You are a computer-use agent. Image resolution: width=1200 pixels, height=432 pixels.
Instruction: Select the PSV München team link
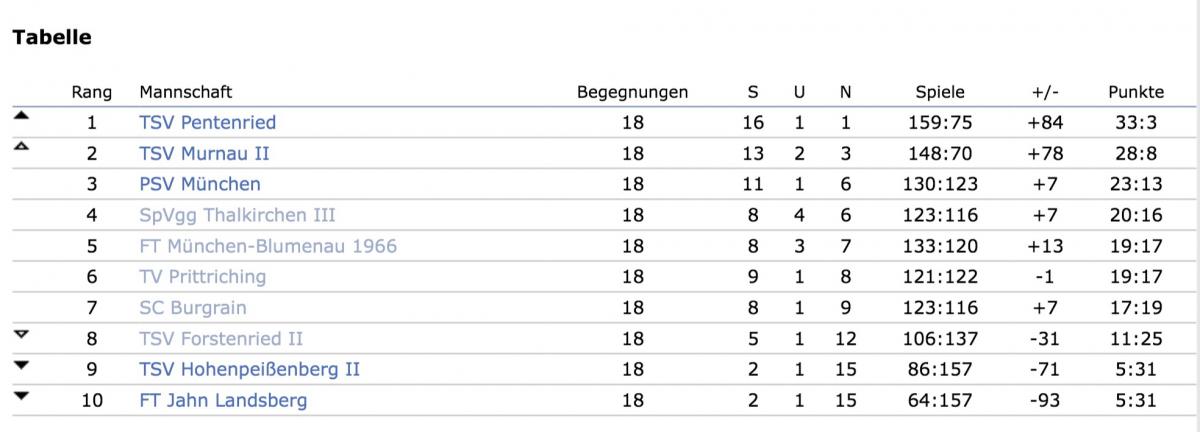(200, 184)
